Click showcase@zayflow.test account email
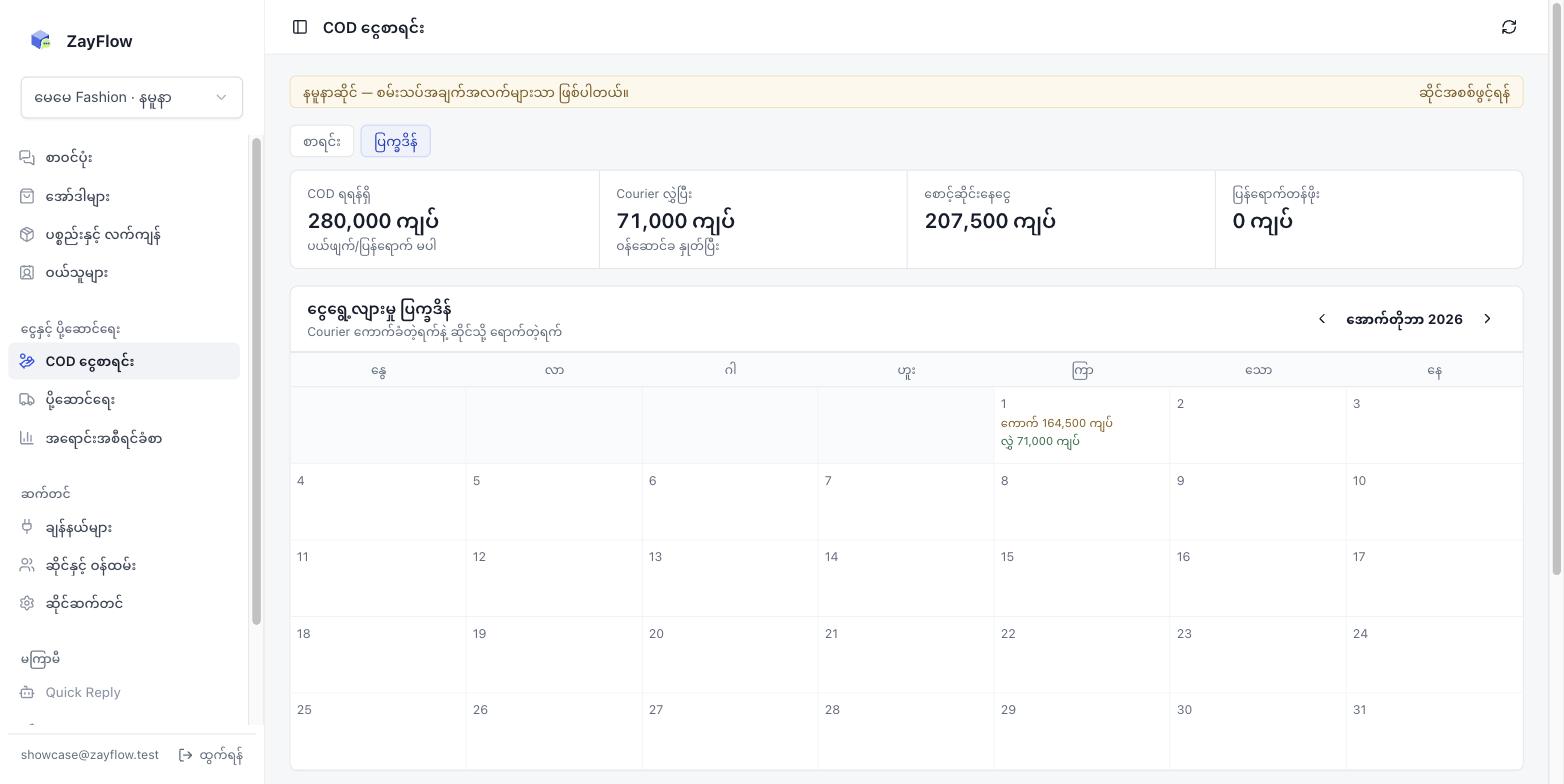Viewport: 1564px width, 784px height. pyautogui.click(x=90, y=755)
